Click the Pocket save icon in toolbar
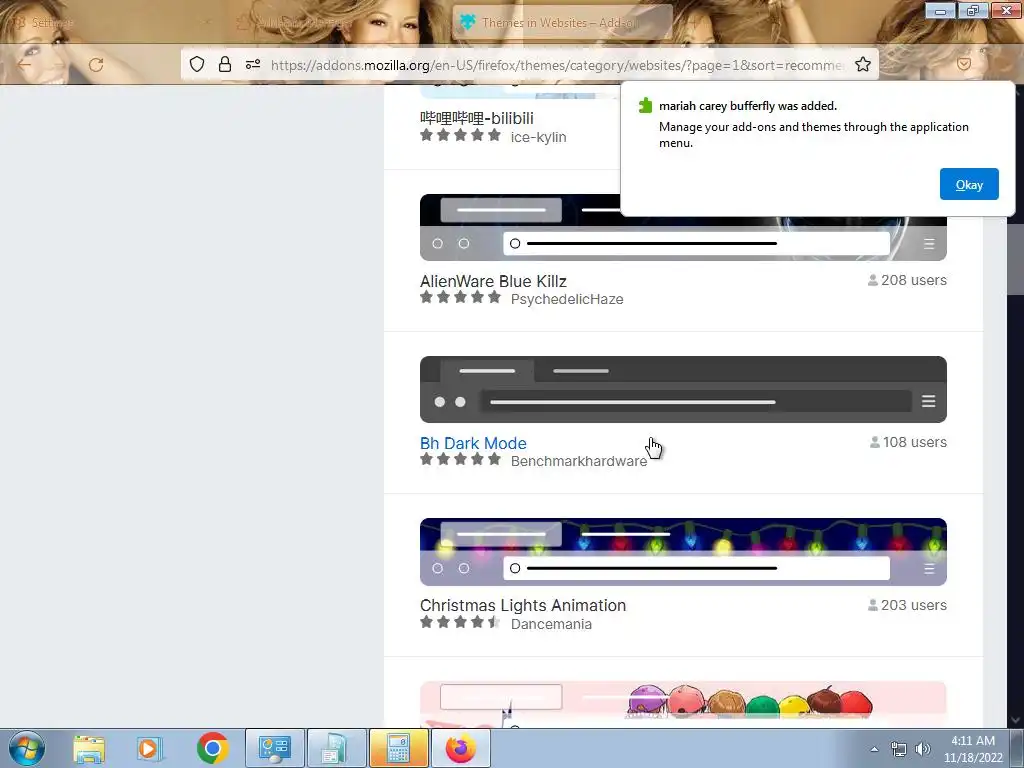The height and width of the screenshot is (768, 1024). [963, 64]
